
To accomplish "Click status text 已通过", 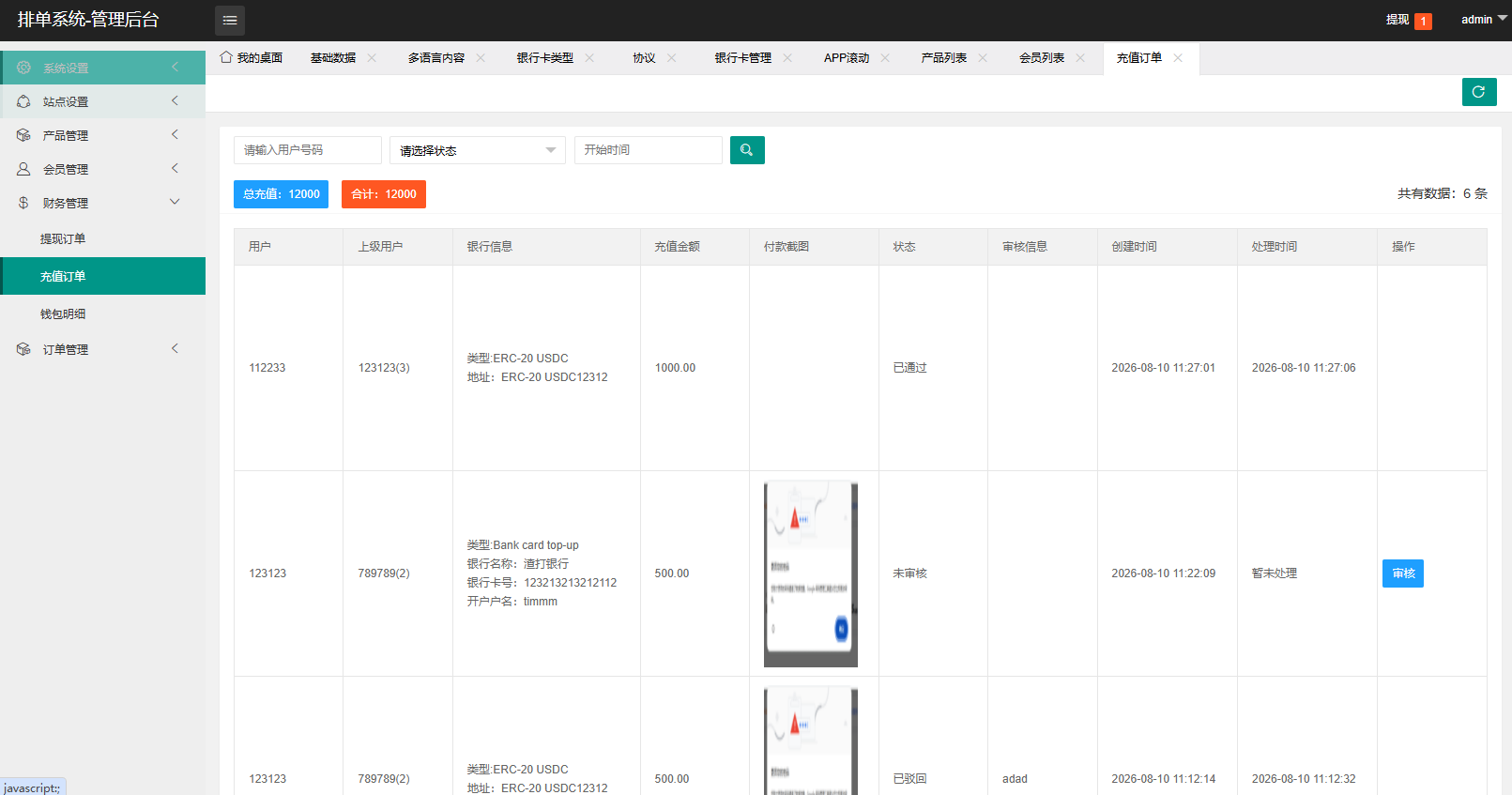I will tap(909, 368).
